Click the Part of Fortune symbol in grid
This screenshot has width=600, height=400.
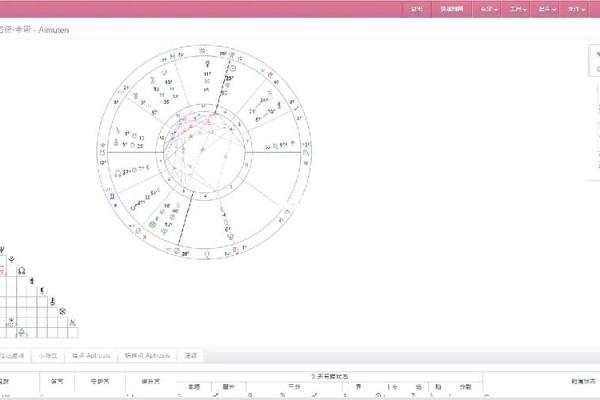[60, 311]
